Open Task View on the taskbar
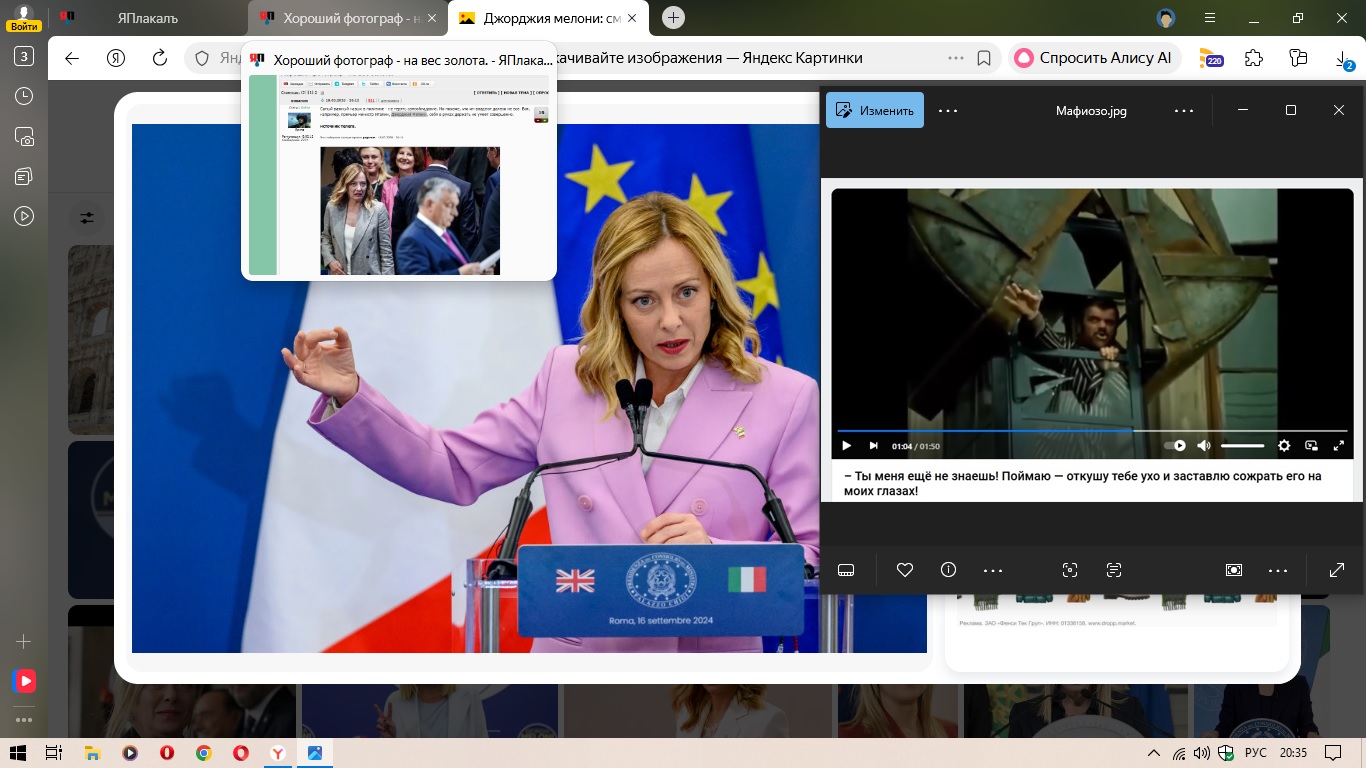1366x768 pixels. pos(54,753)
